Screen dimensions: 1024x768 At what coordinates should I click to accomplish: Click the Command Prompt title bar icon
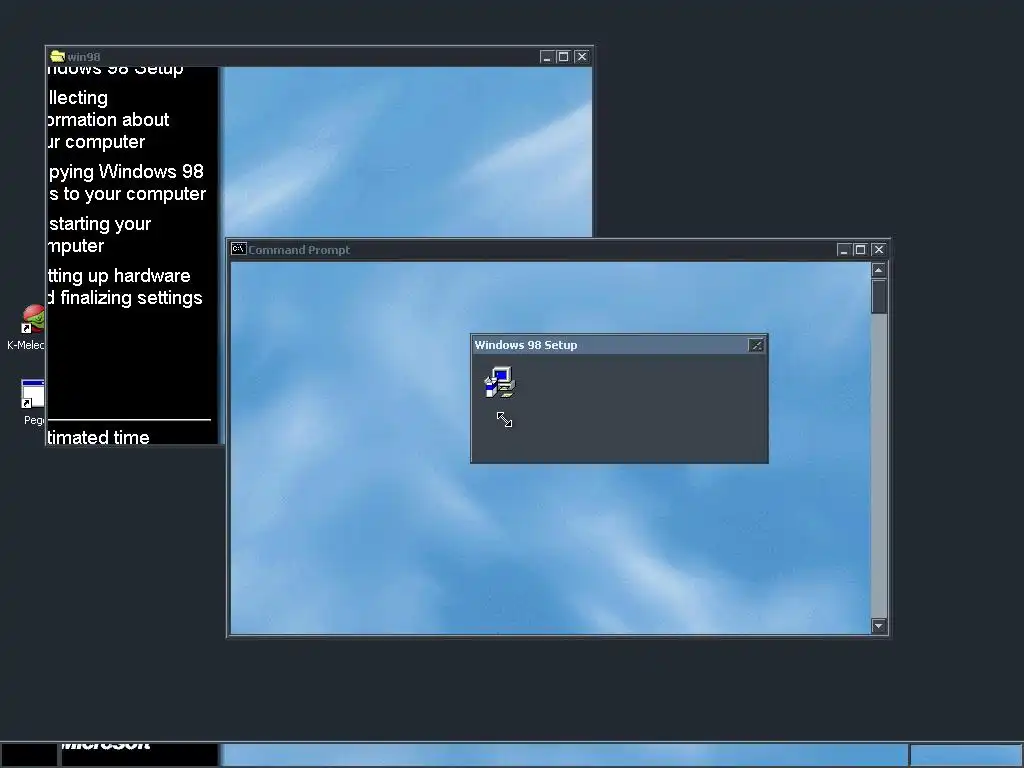coord(238,249)
